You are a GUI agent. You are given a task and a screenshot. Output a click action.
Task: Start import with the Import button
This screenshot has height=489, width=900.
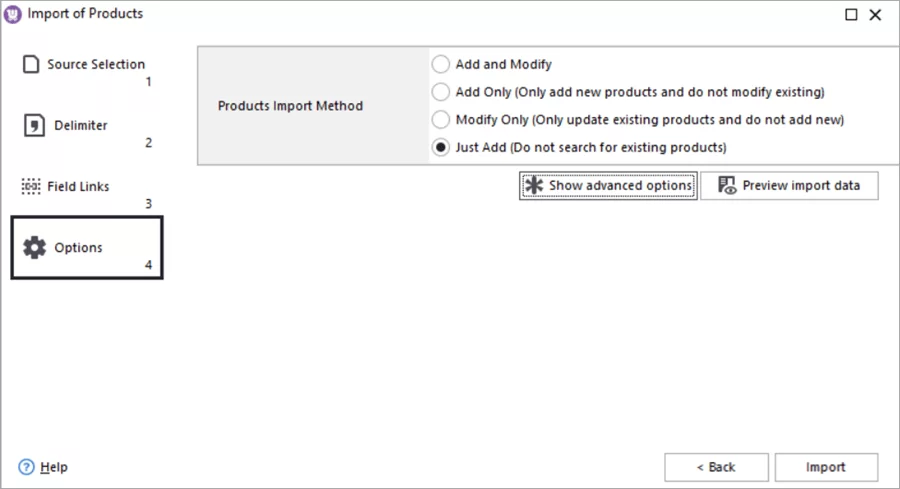click(826, 467)
